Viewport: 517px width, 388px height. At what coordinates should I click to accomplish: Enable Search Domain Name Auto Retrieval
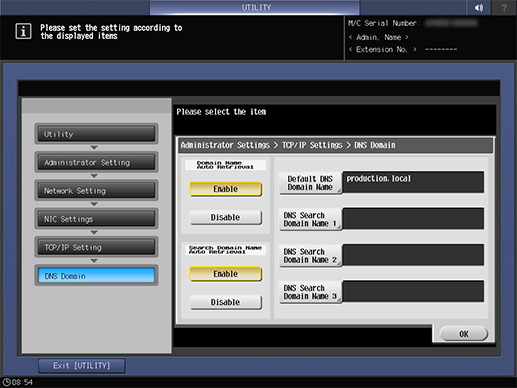tap(225, 274)
